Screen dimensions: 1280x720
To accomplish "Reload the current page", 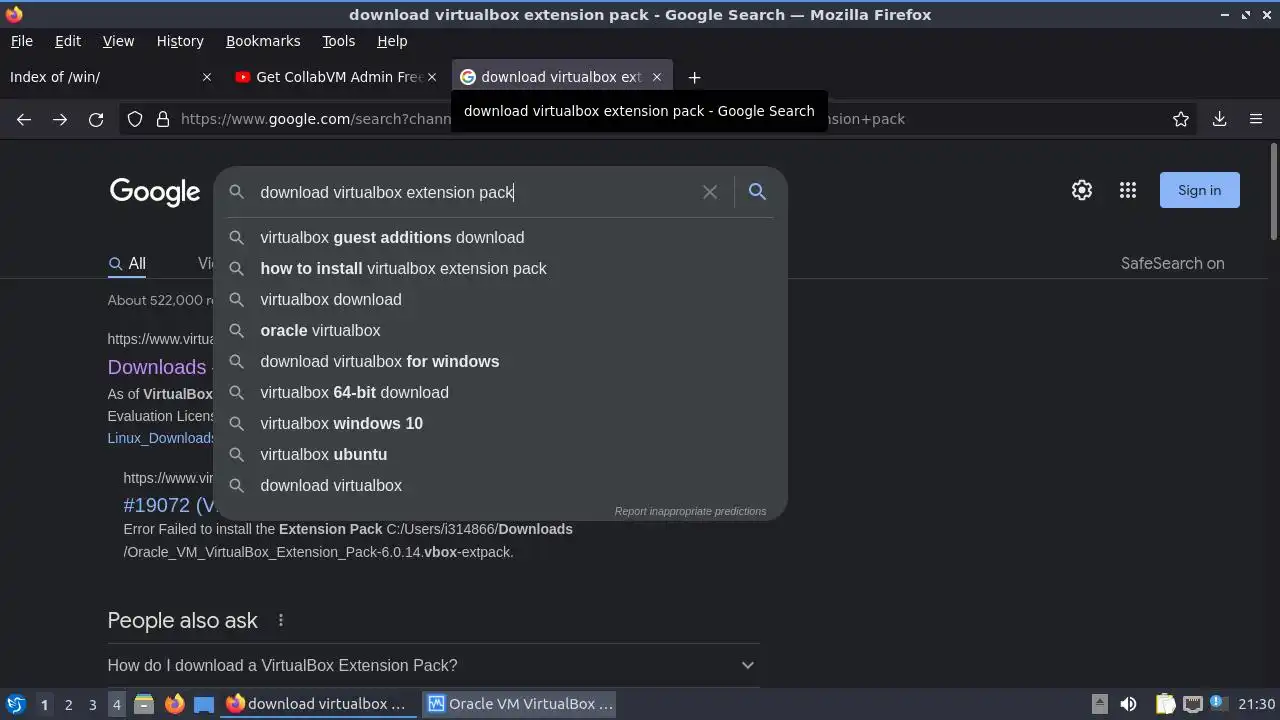I will tap(96, 119).
